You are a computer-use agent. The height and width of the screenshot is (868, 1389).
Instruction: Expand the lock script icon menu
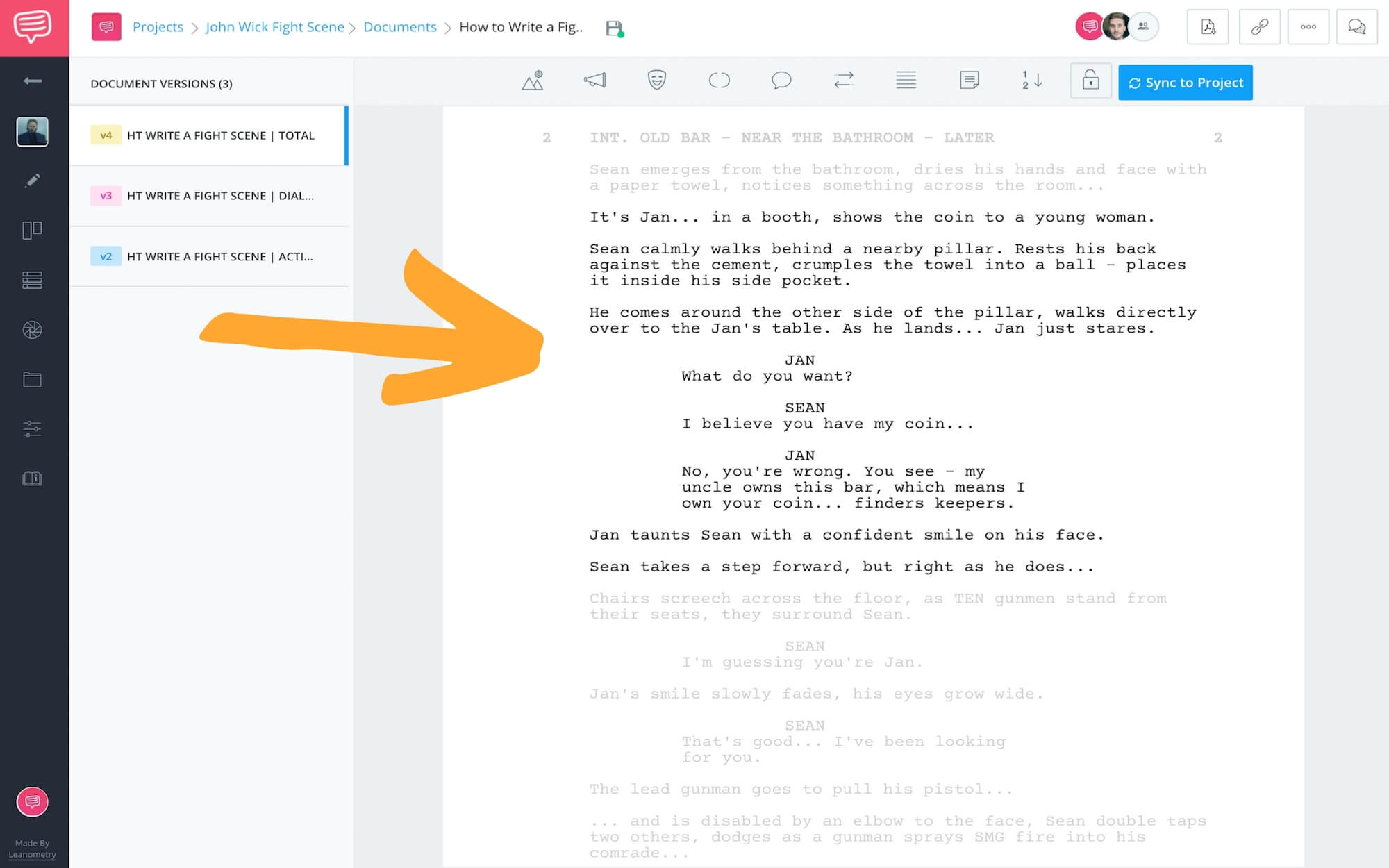click(x=1091, y=82)
